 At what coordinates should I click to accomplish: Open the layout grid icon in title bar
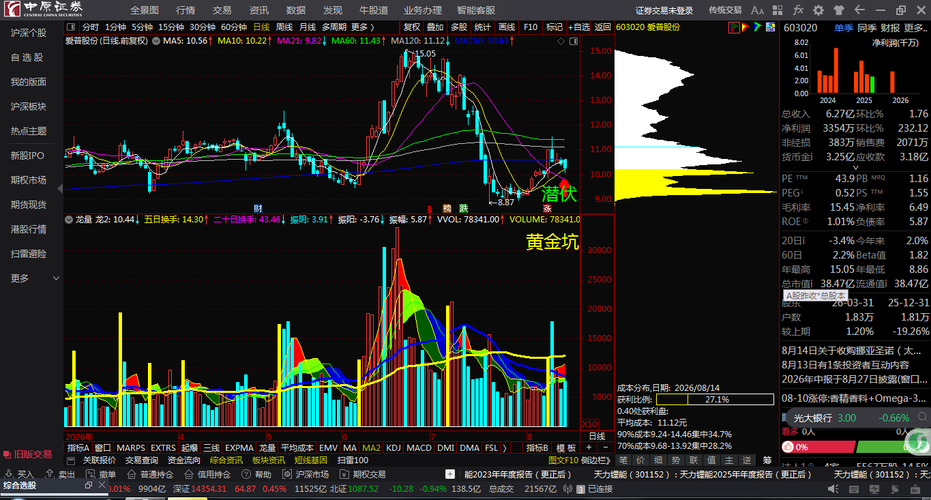778,10
